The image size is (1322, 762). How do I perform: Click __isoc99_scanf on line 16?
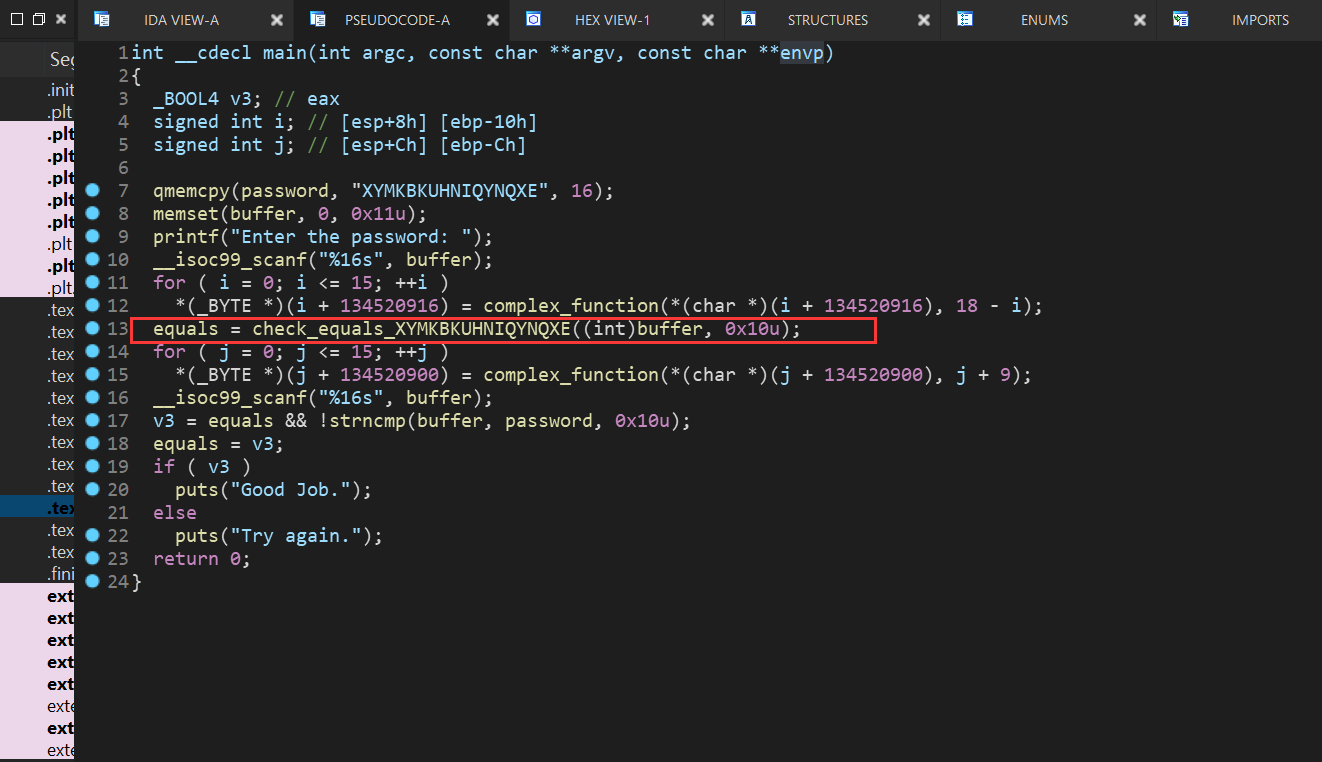click(230, 398)
